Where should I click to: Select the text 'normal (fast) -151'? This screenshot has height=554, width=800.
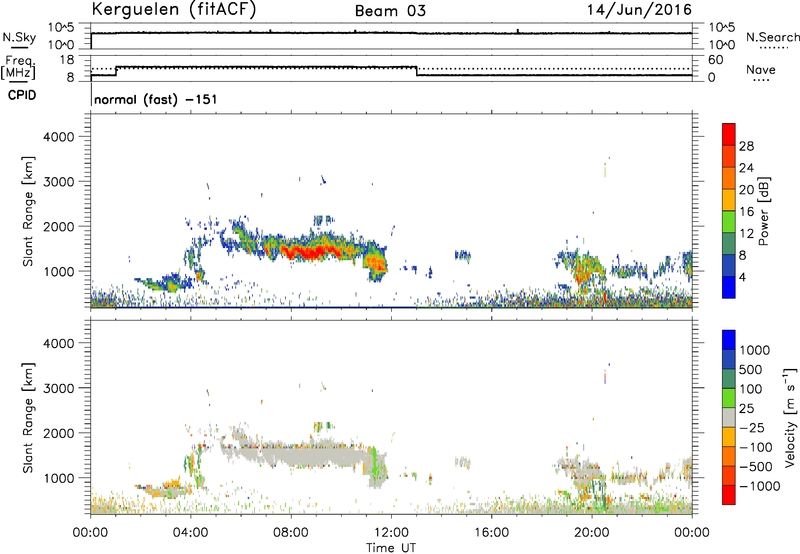156,99
